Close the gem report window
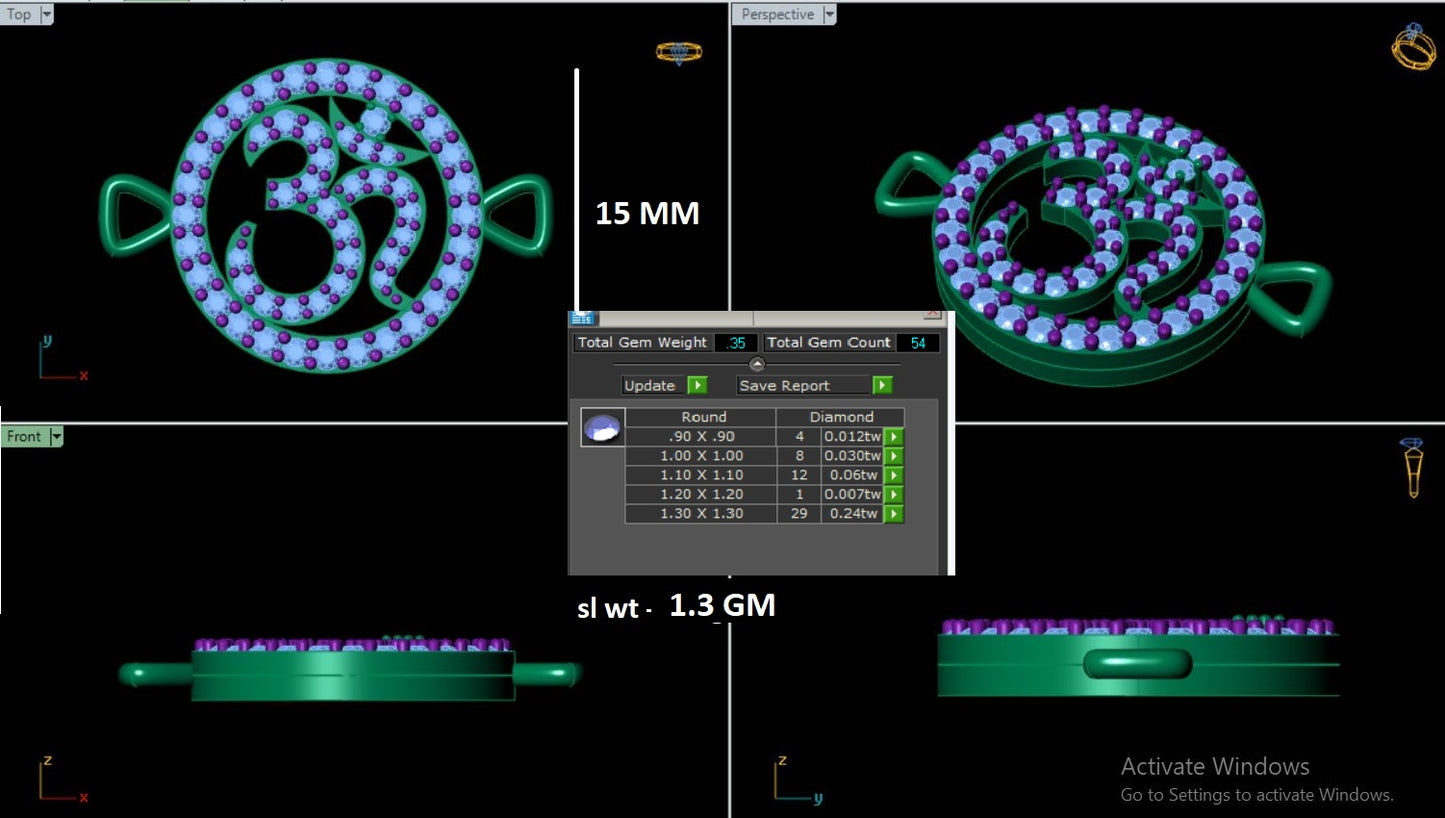 click(932, 313)
